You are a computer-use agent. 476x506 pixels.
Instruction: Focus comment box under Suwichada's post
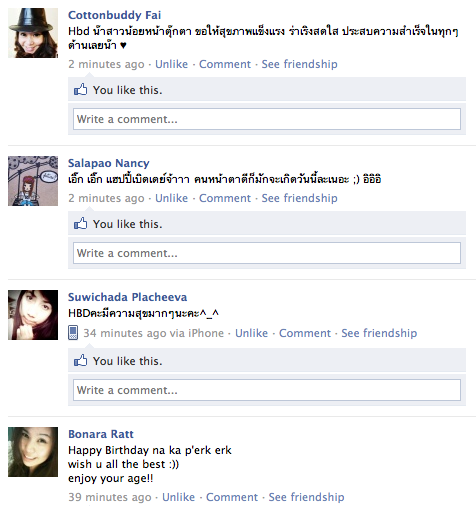(x=267, y=390)
